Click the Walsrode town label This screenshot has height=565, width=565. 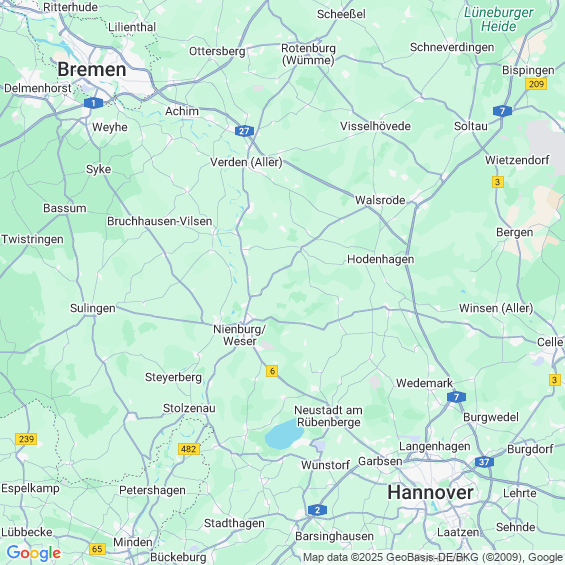380,200
